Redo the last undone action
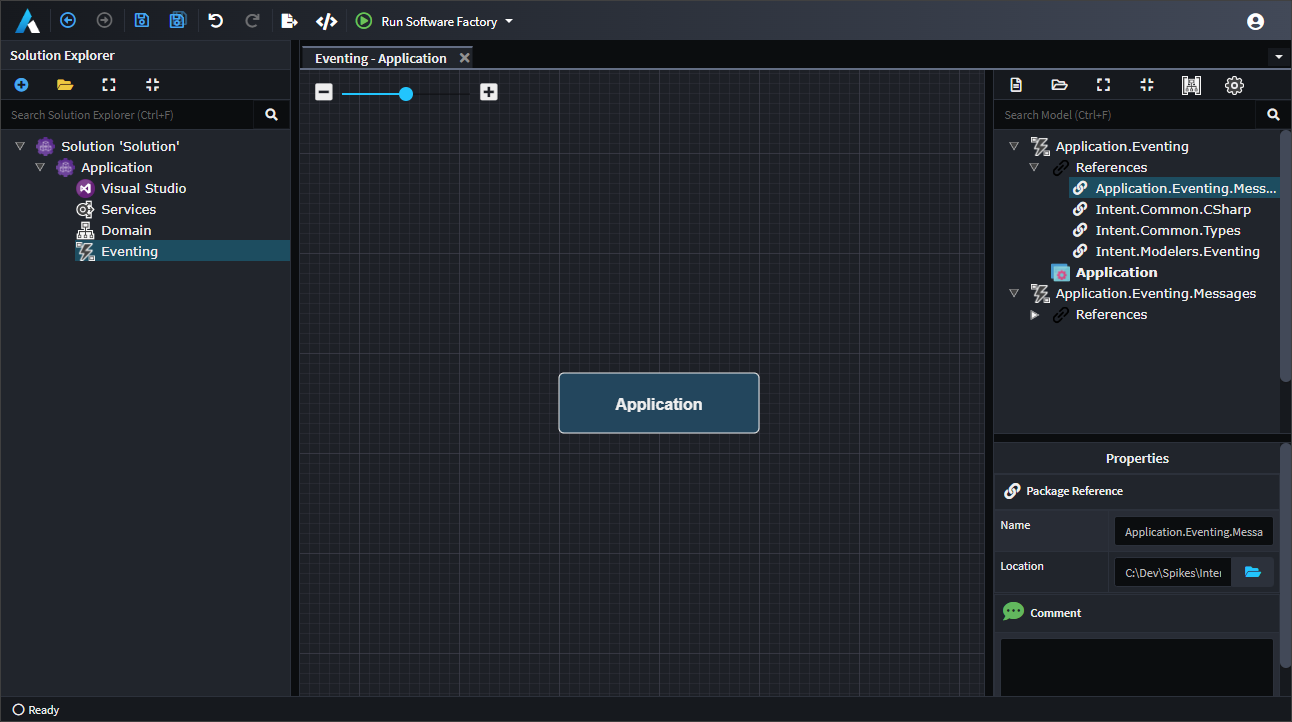This screenshot has width=1292, height=722. [252, 20]
